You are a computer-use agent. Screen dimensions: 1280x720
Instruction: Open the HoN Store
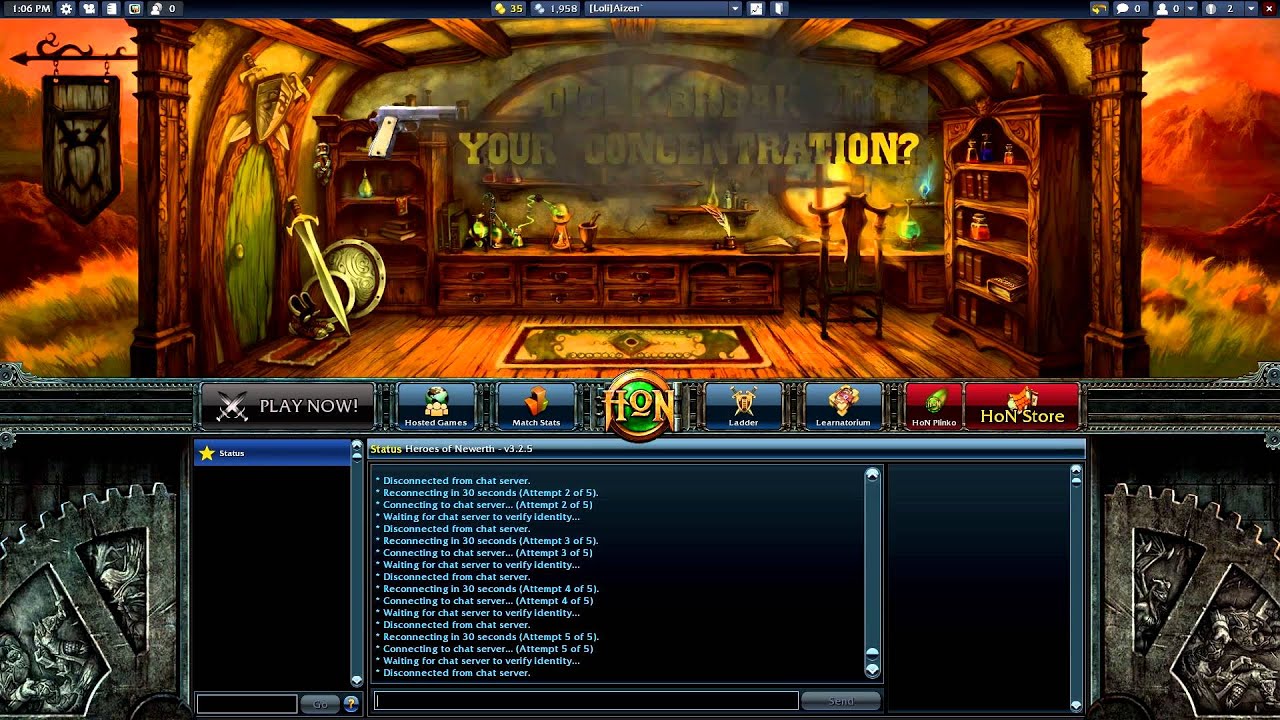tap(1022, 406)
